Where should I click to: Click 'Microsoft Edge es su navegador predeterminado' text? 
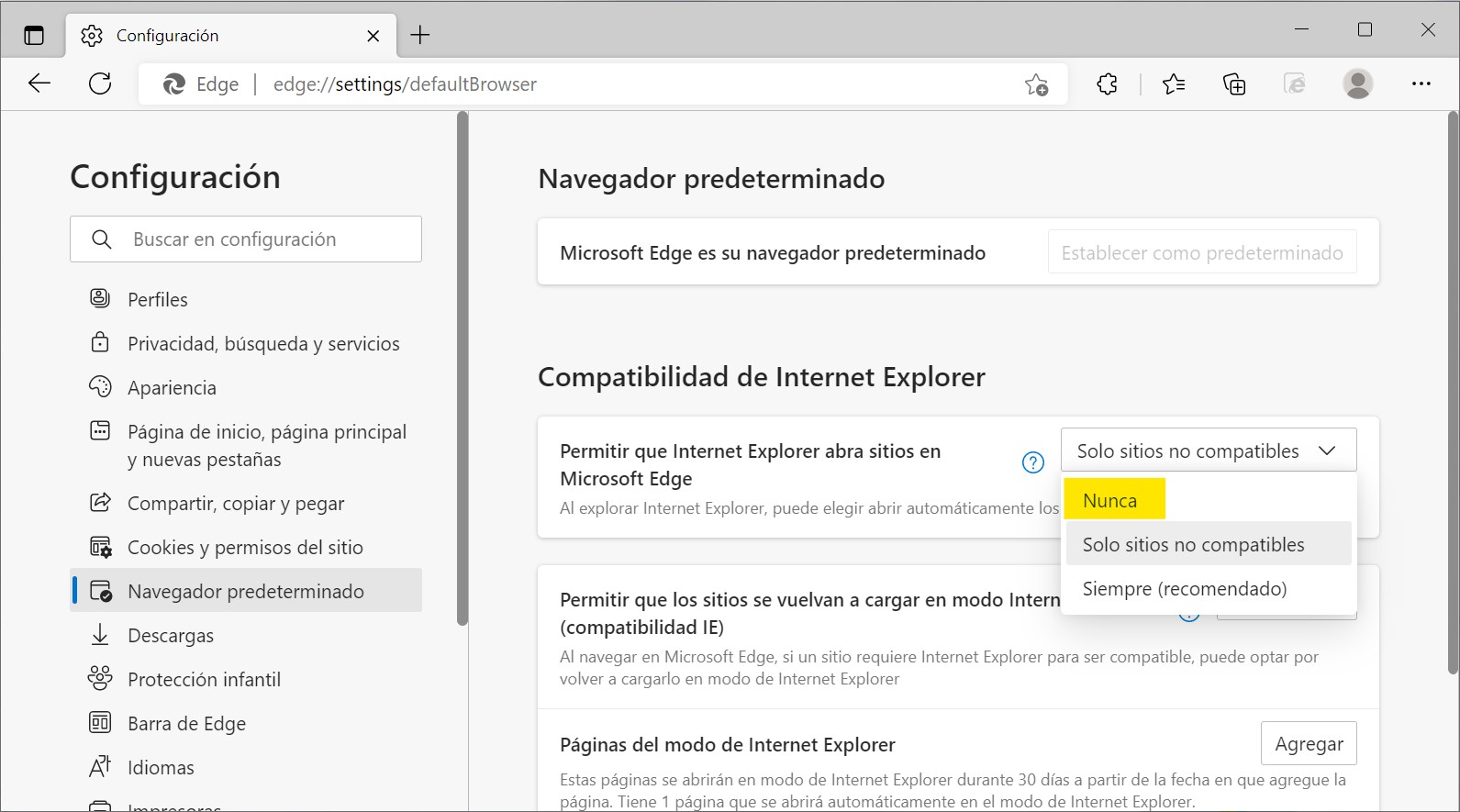pyautogui.click(x=773, y=253)
